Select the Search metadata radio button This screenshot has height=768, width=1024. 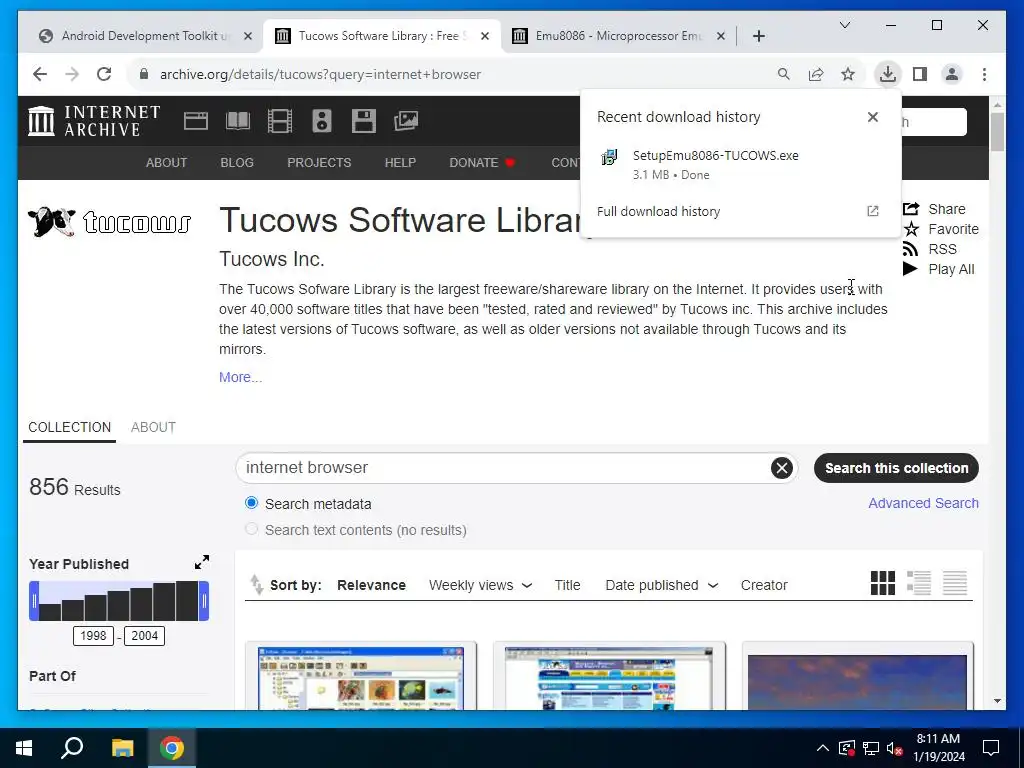(x=251, y=503)
